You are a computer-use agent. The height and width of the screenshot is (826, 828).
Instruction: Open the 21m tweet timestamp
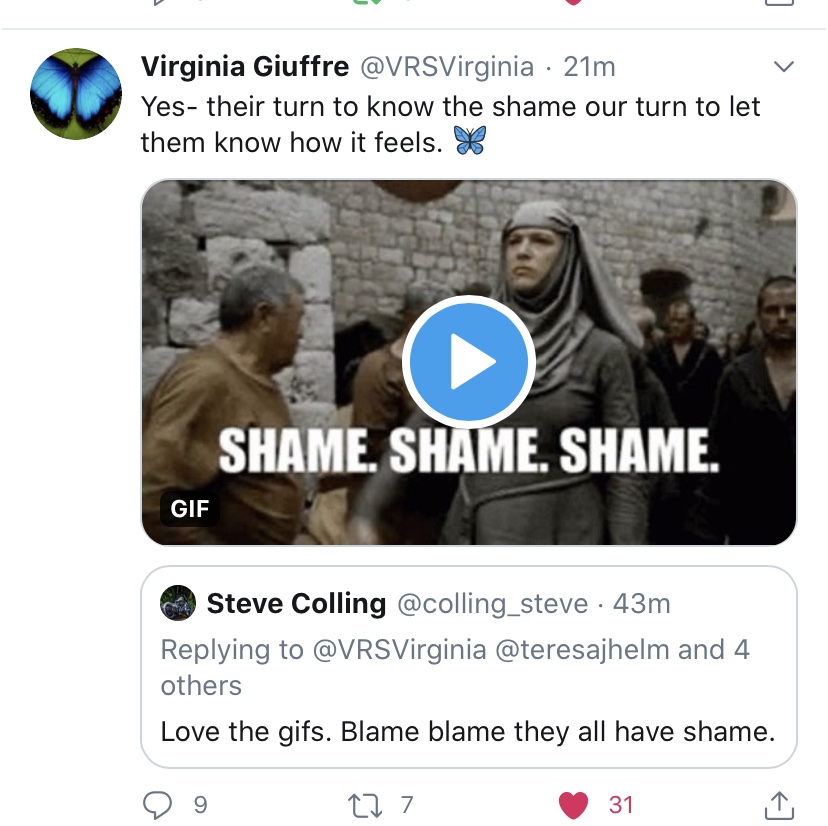[589, 67]
